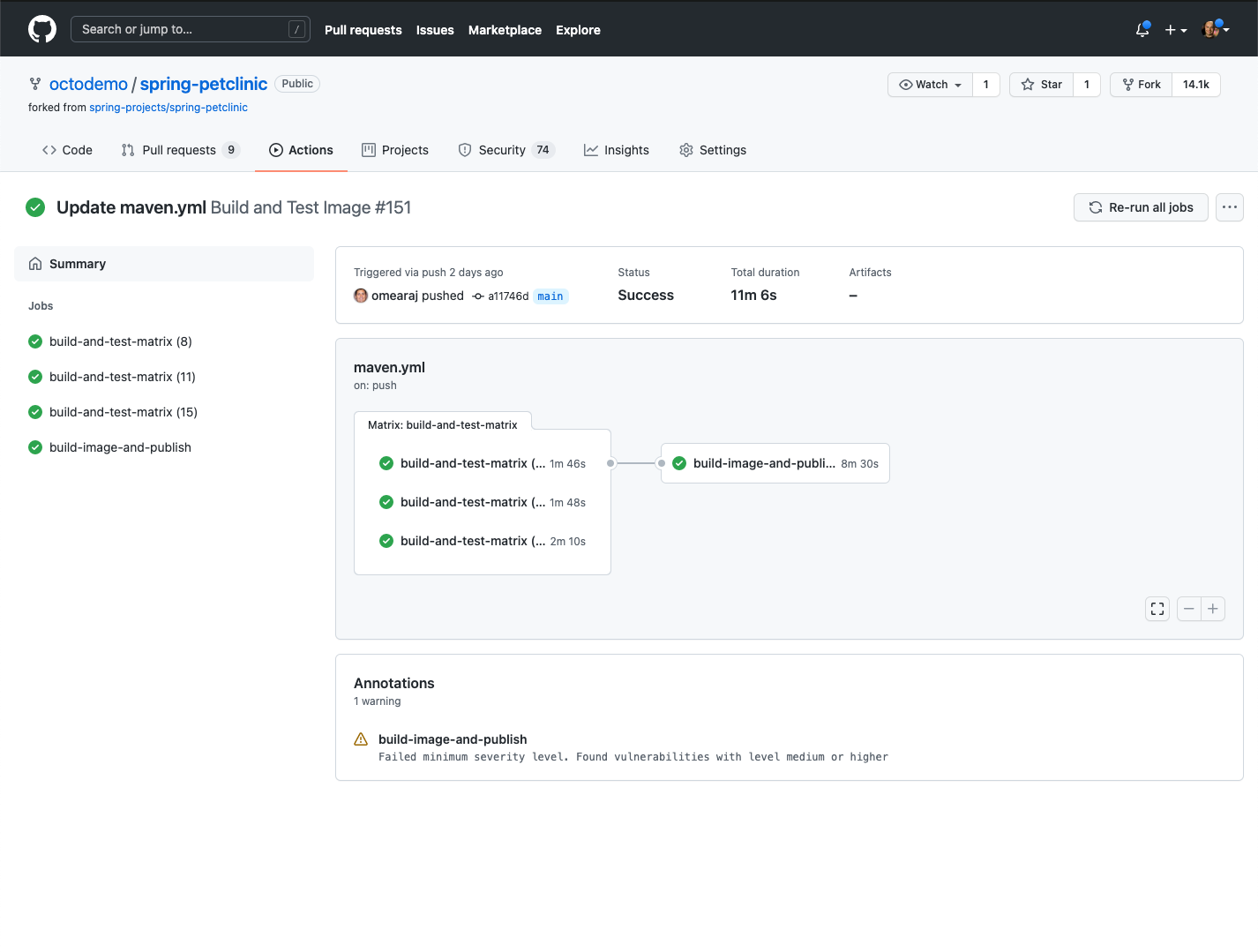Image resolution: width=1258 pixels, height=952 pixels.
Task: Open the Insights tab
Action: click(x=617, y=150)
